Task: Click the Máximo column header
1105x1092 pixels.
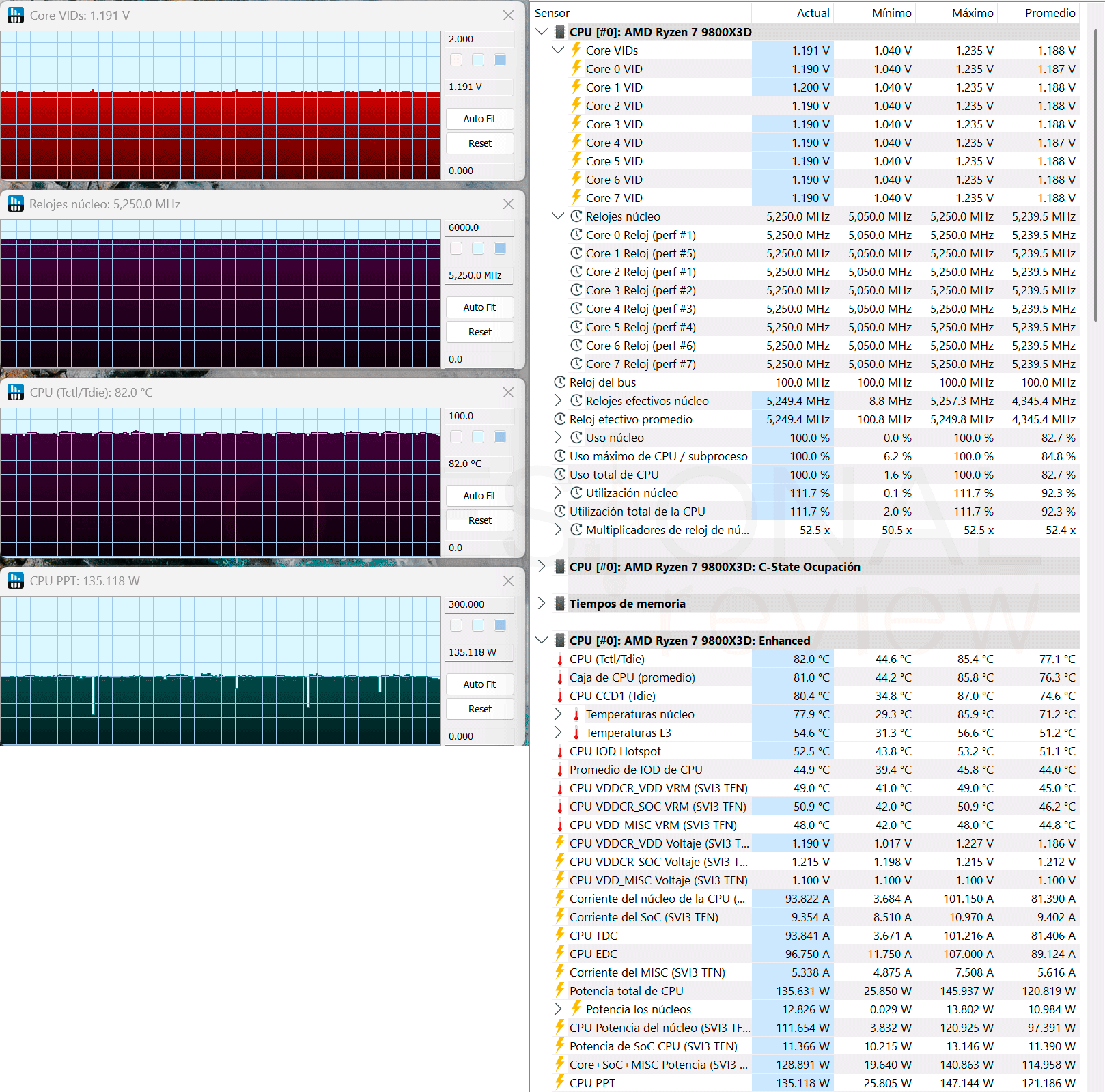Action: coord(956,12)
